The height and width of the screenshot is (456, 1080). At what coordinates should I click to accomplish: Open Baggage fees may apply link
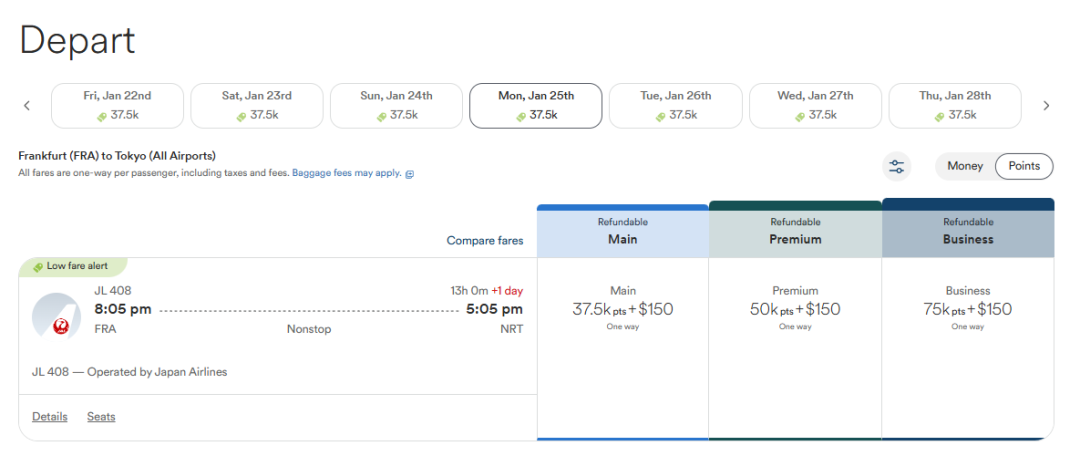(346, 174)
